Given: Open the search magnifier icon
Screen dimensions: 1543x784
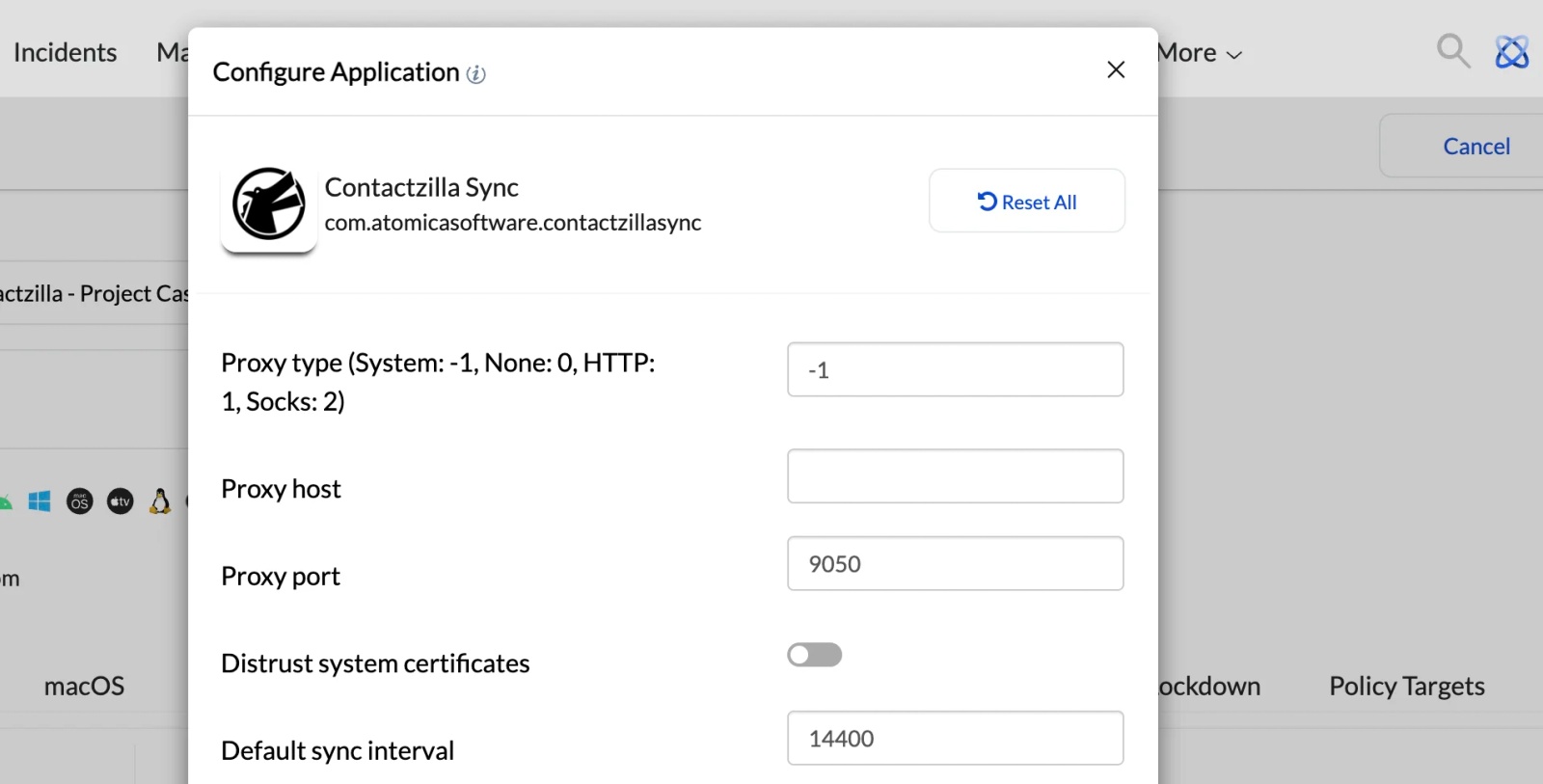Looking at the screenshot, I should [1453, 51].
